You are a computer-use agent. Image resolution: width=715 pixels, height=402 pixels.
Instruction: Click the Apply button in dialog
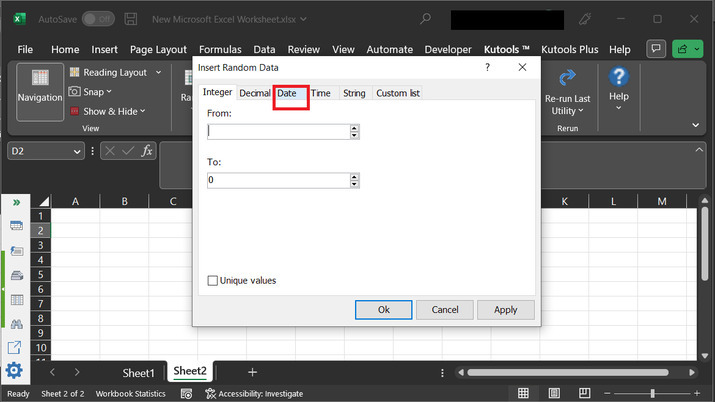pyautogui.click(x=505, y=310)
